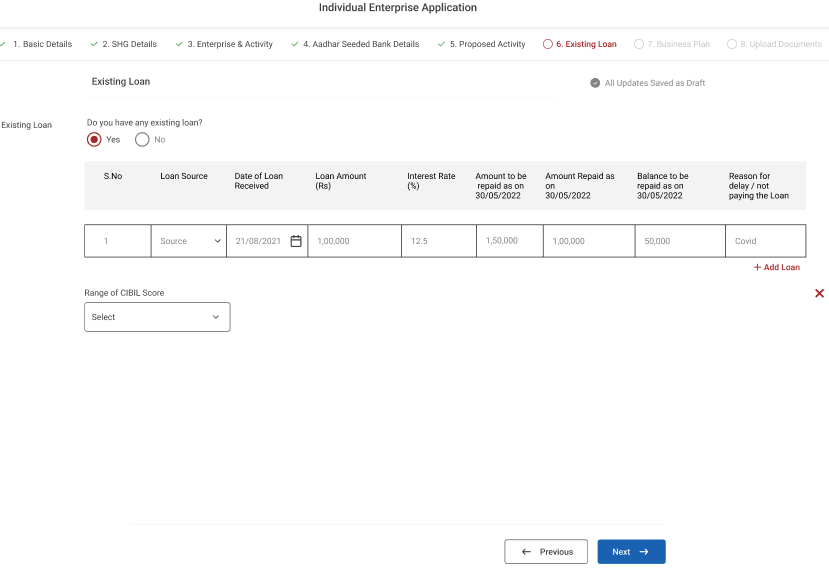Click the Add Loan link
Image resolution: width=829 pixels, height=570 pixels.
pyautogui.click(x=777, y=267)
